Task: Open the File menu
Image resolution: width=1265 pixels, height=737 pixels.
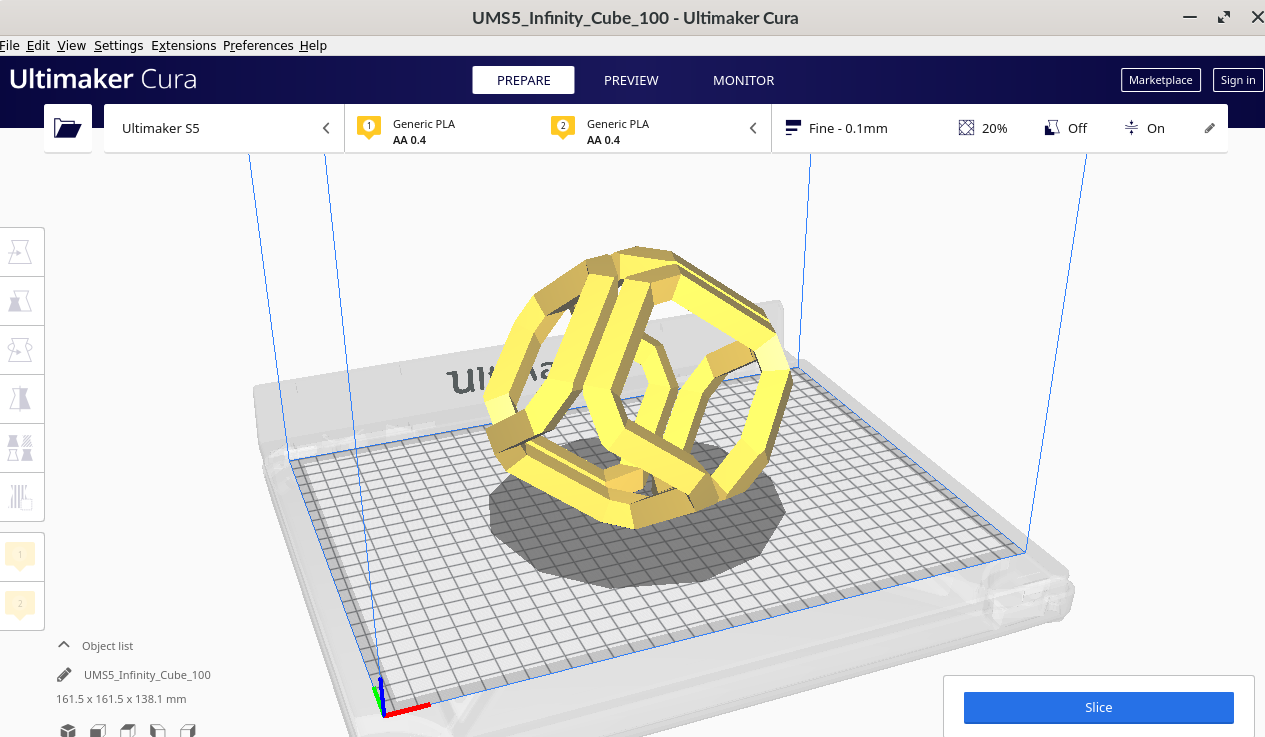Action: [x=10, y=46]
